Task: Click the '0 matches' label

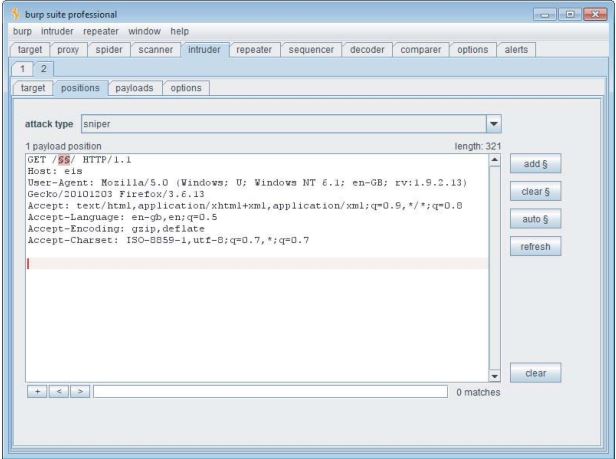Action: tap(478, 392)
